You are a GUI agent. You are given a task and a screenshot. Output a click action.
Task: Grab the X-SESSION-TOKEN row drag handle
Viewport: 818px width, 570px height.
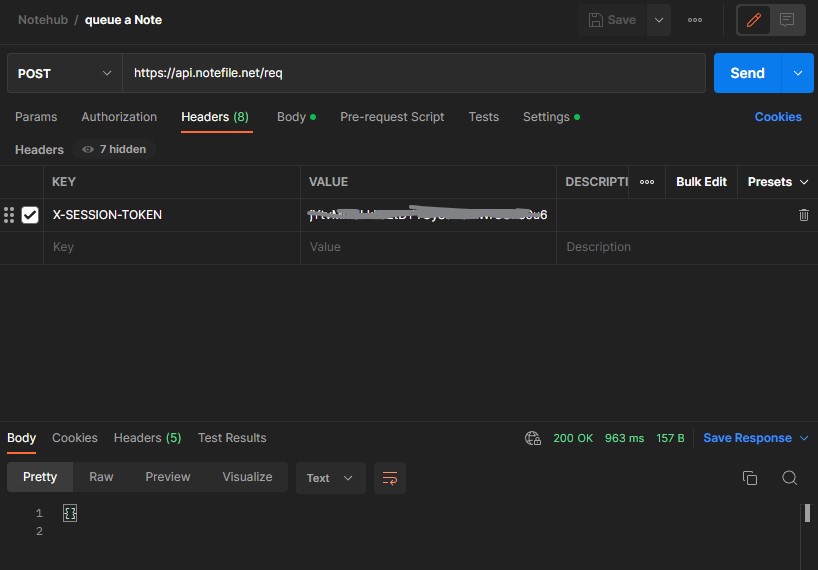[x=9, y=215]
